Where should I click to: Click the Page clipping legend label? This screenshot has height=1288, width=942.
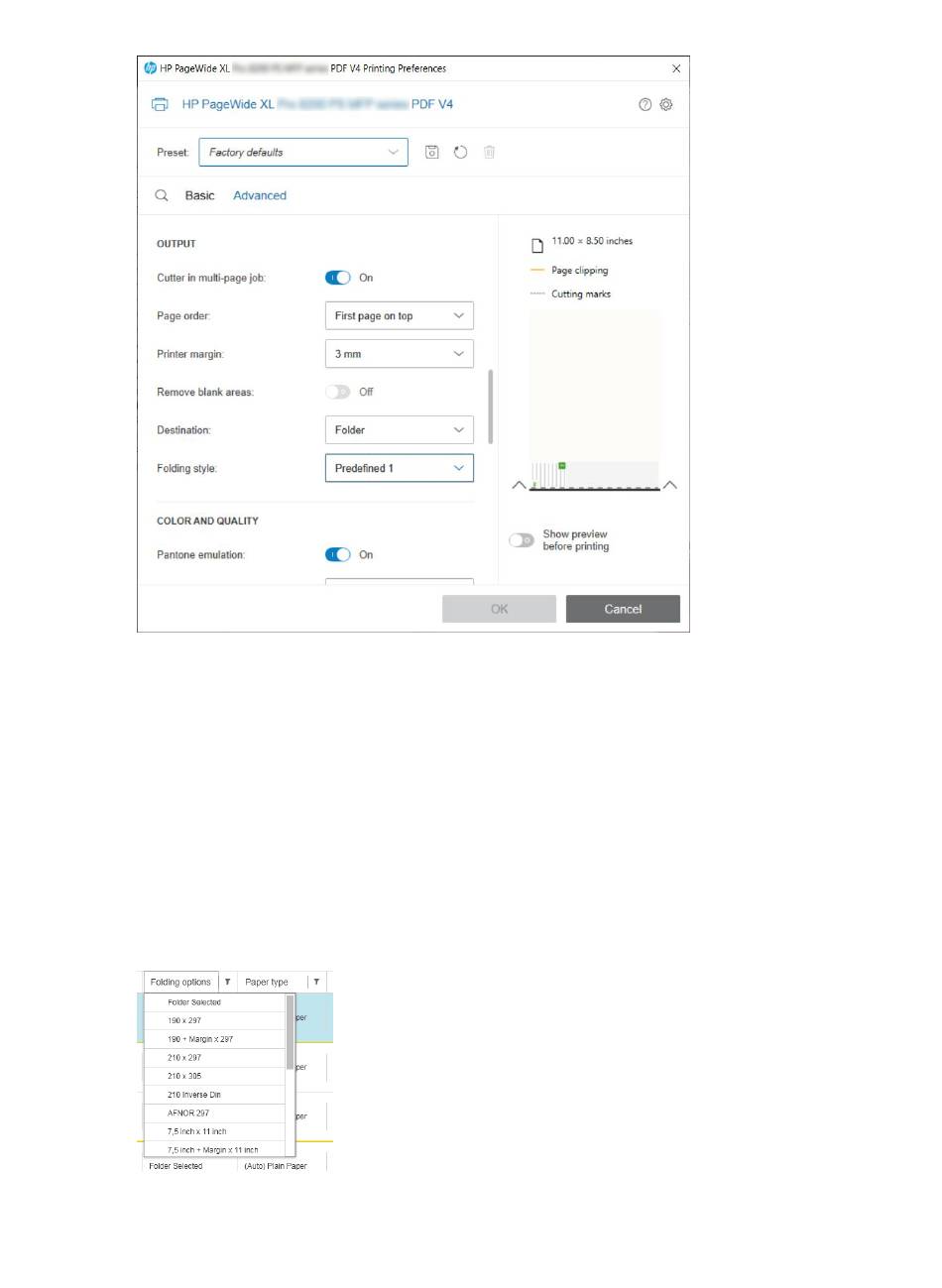click(580, 270)
